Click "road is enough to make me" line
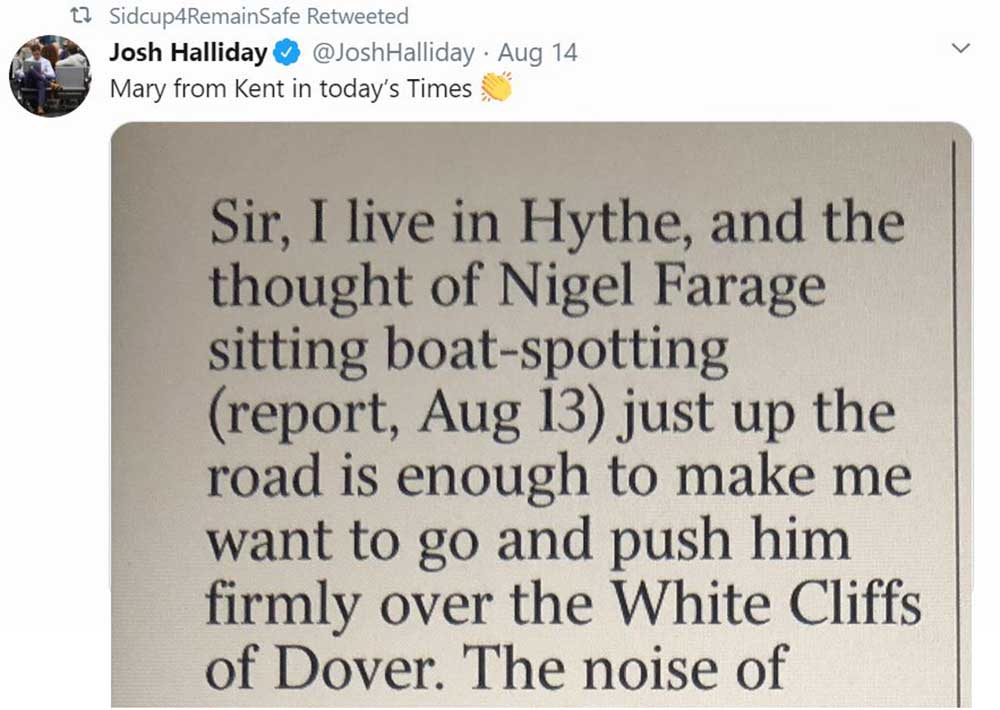Screen dimensions: 1000x710 (x=559, y=476)
